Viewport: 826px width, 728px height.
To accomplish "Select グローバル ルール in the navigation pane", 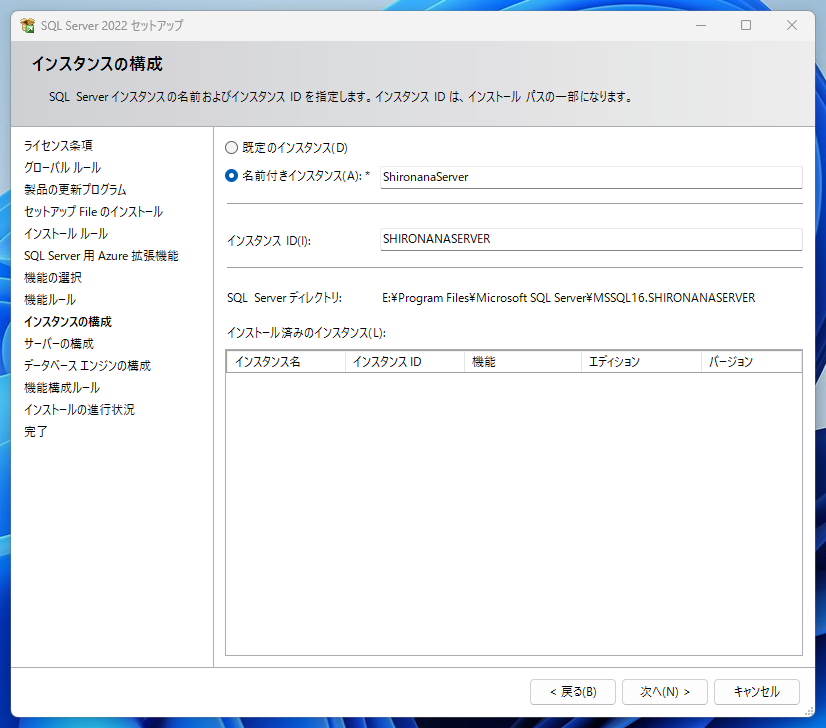I will (x=64, y=167).
